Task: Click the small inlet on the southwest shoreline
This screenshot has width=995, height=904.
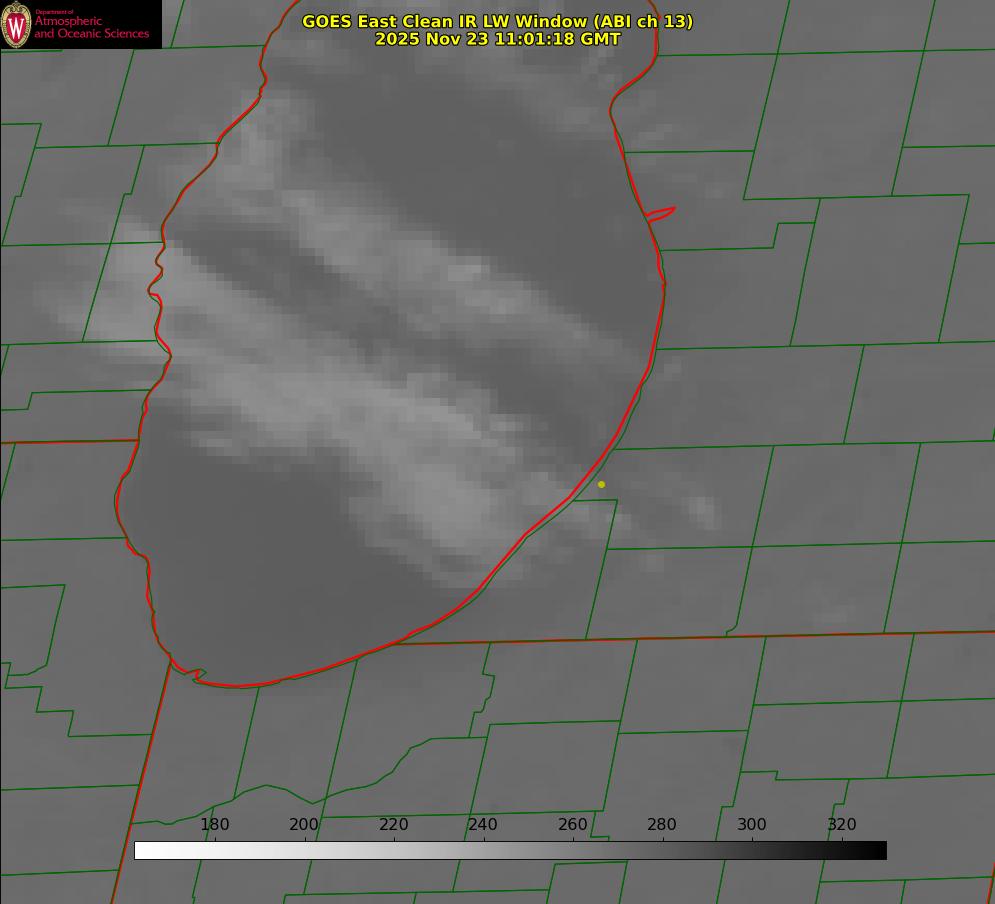Action: click(x=197, y=675)
